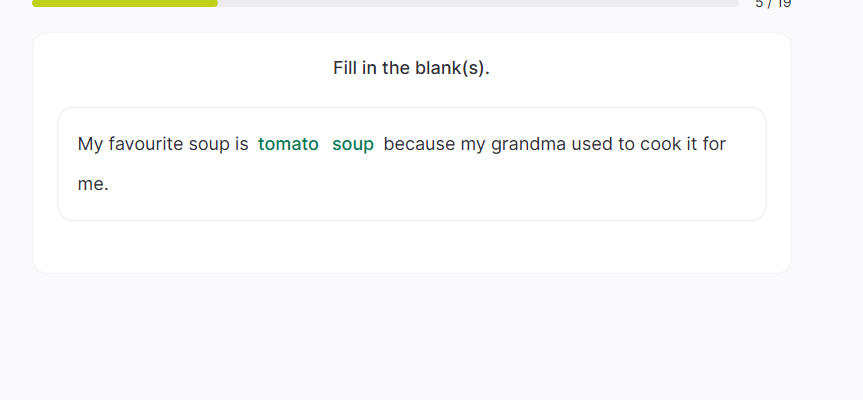Click the word "is" before the blanks

pos(241,144)
